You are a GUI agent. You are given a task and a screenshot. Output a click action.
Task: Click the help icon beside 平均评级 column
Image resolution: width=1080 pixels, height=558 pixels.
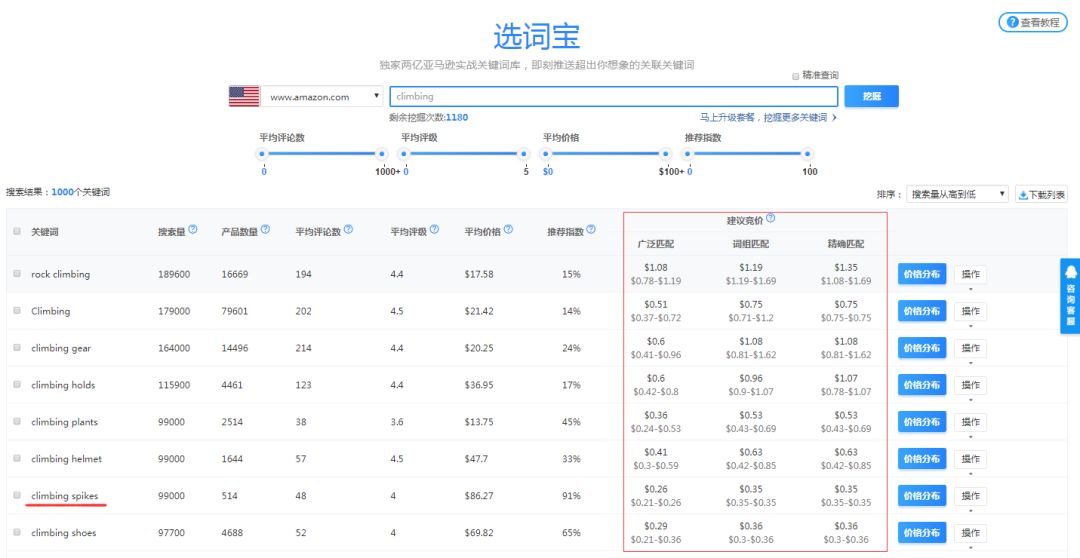[434, 229]
